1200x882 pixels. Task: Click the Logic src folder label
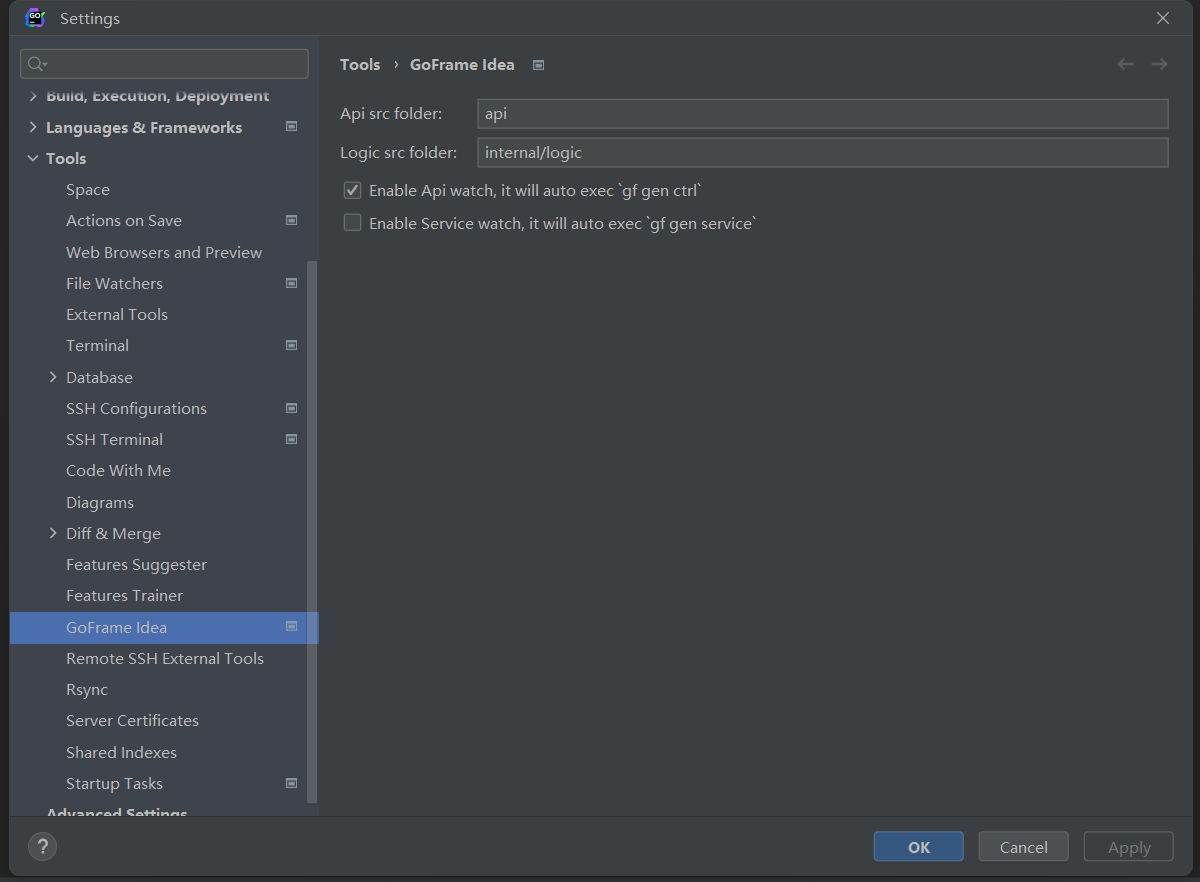pyautogui.click(x=398, y=152)
